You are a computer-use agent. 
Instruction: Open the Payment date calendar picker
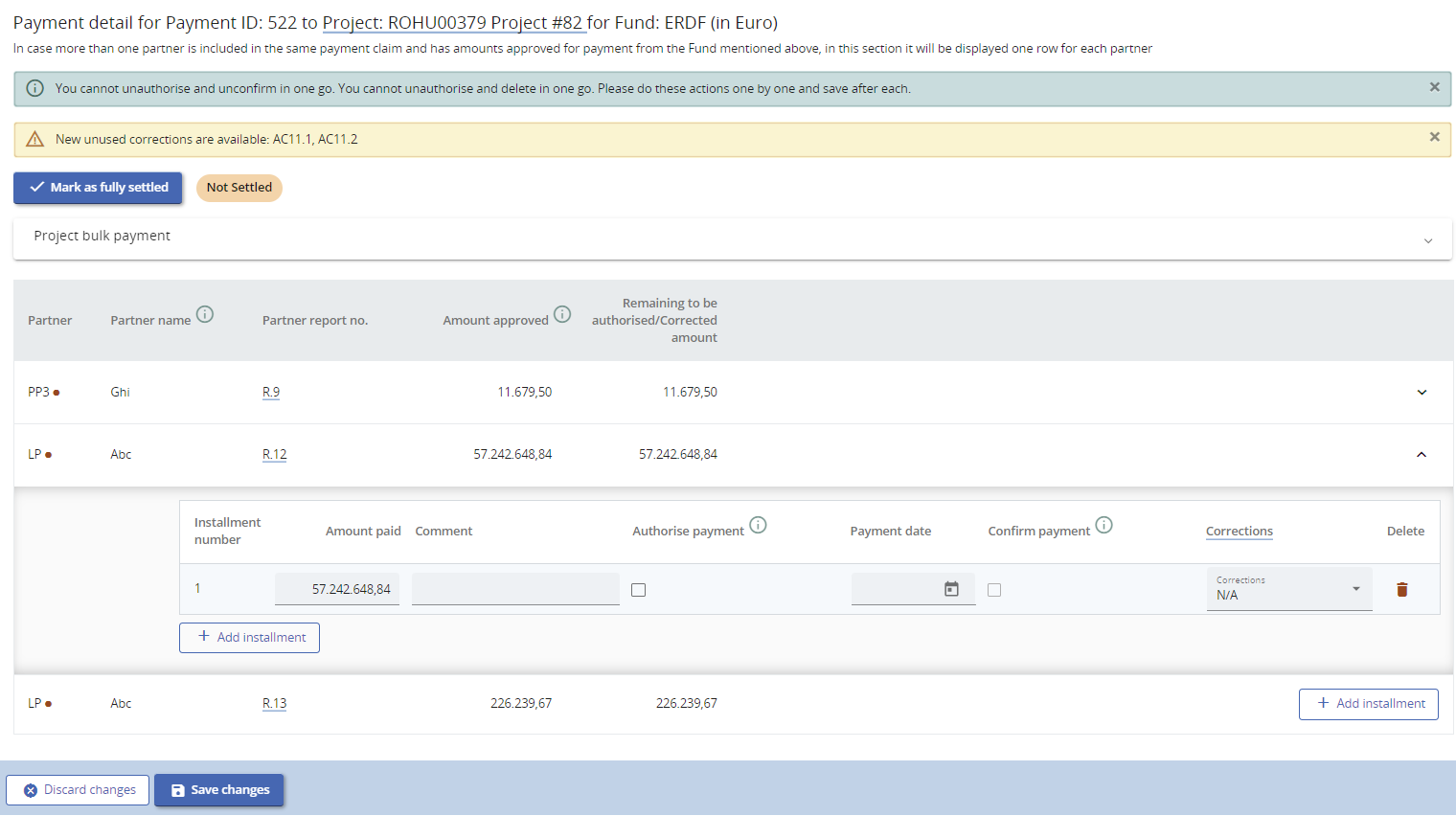tap(951, 589)
